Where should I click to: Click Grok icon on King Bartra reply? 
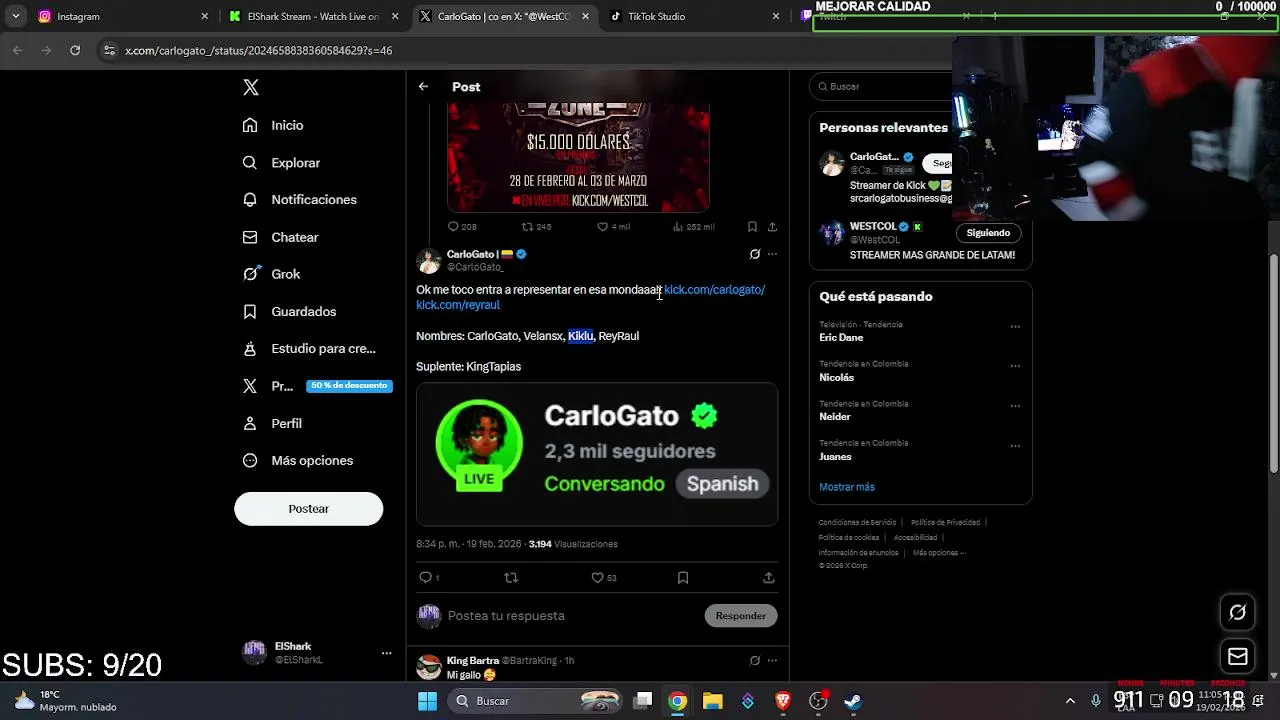tap(755, 660)
